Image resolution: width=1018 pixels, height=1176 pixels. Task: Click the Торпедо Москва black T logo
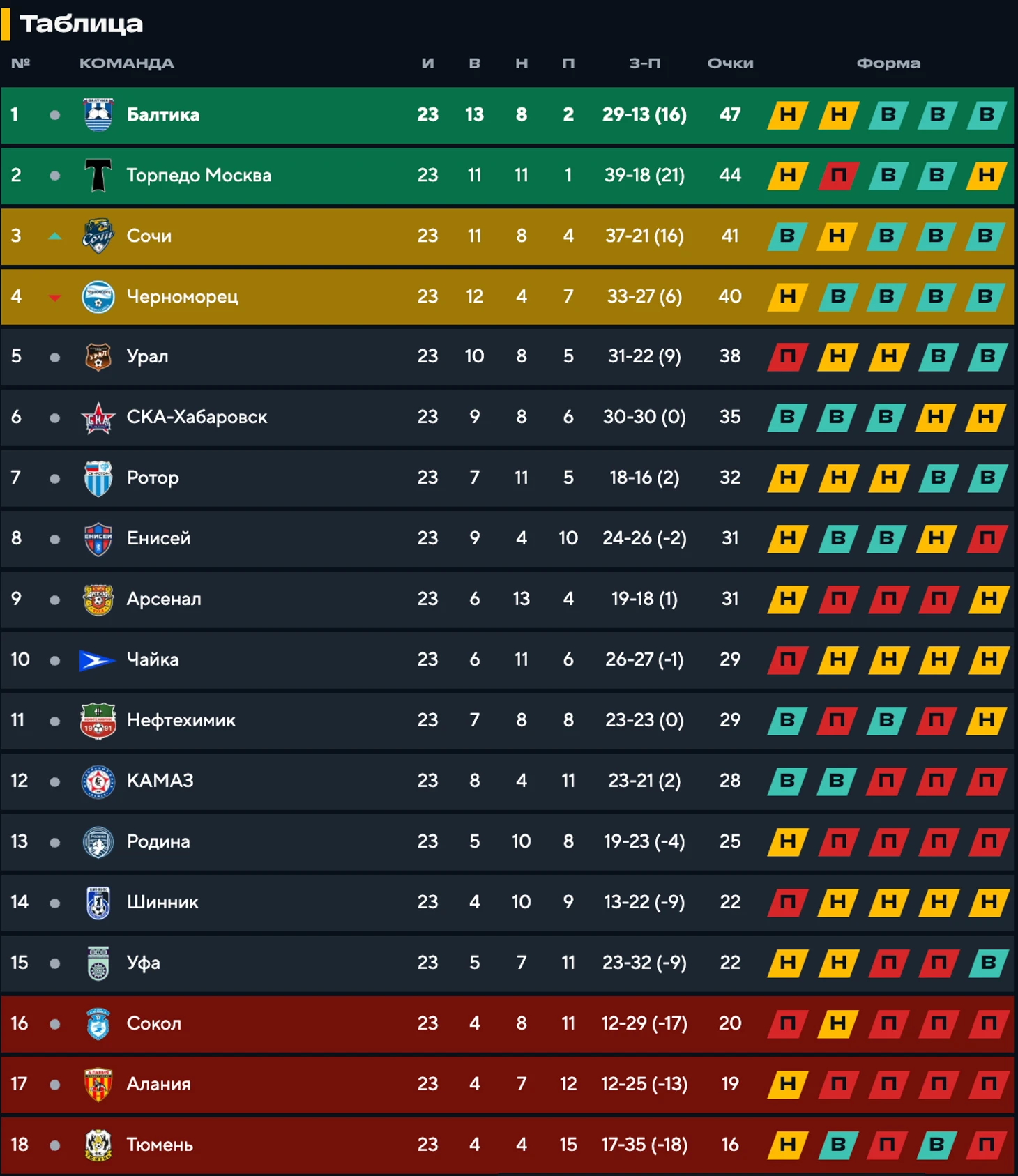pyautogui.click(x=98, y=175)
